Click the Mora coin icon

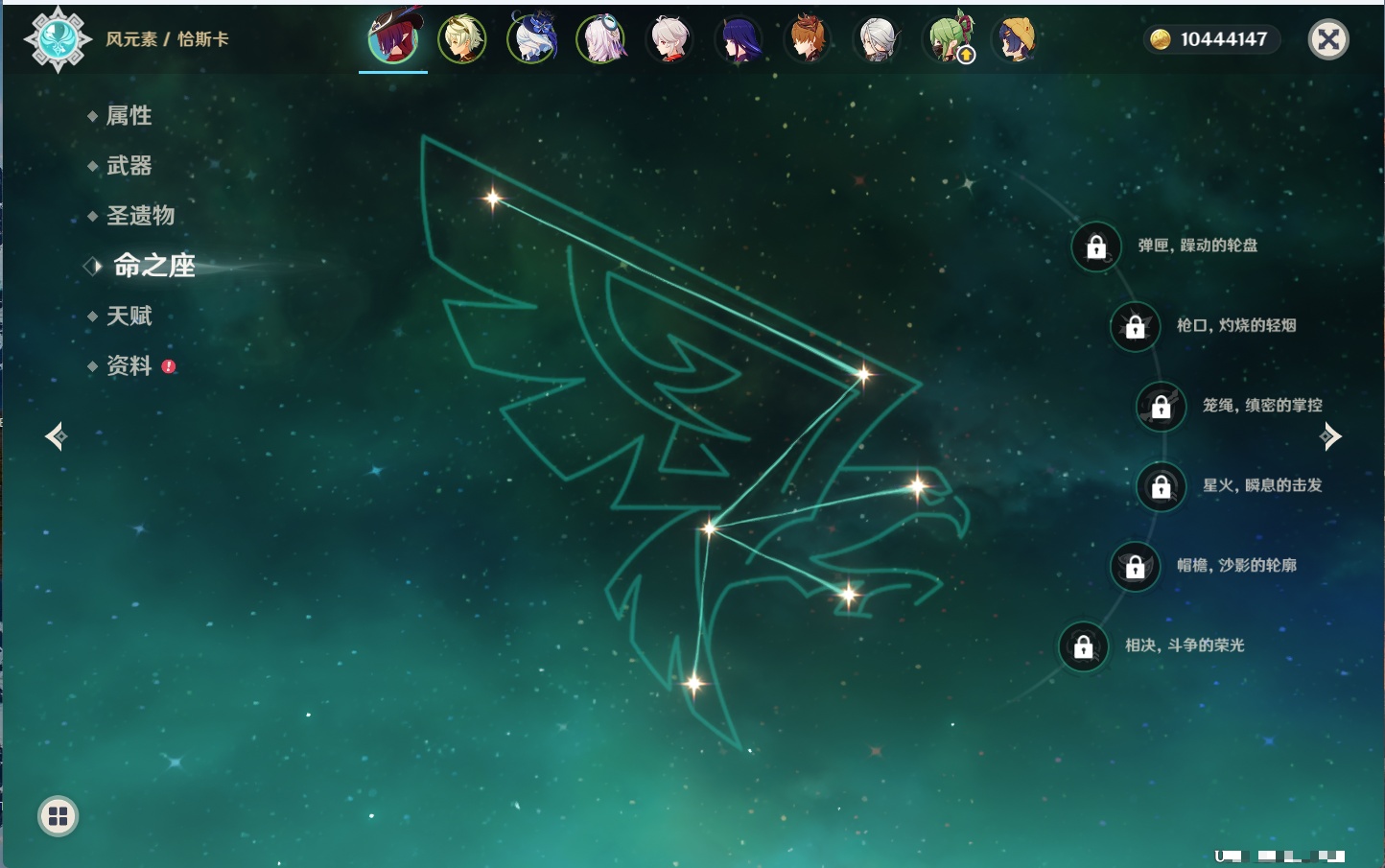(1161, 39)
